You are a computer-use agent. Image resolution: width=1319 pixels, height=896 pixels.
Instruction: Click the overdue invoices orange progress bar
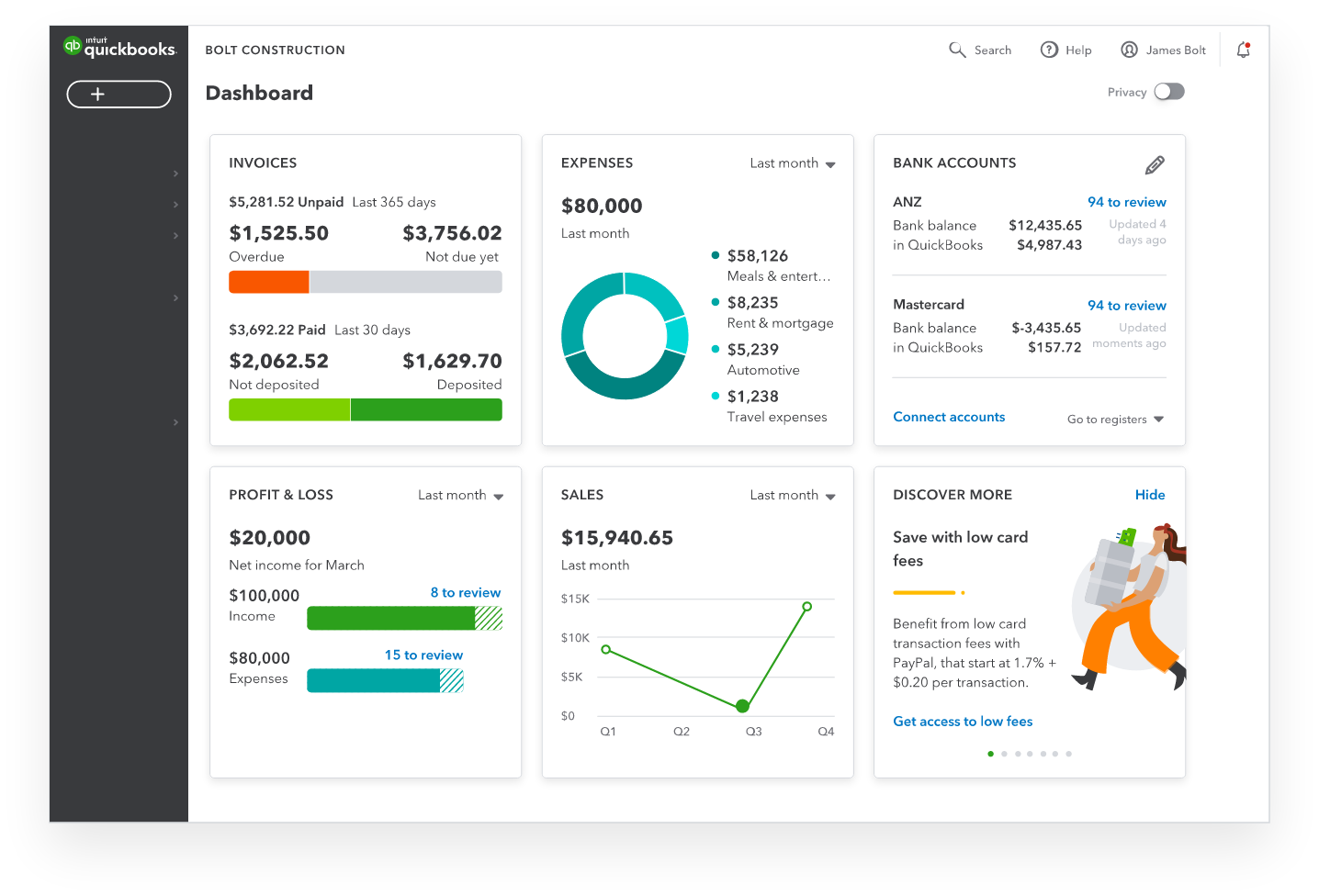click(268, 282)
